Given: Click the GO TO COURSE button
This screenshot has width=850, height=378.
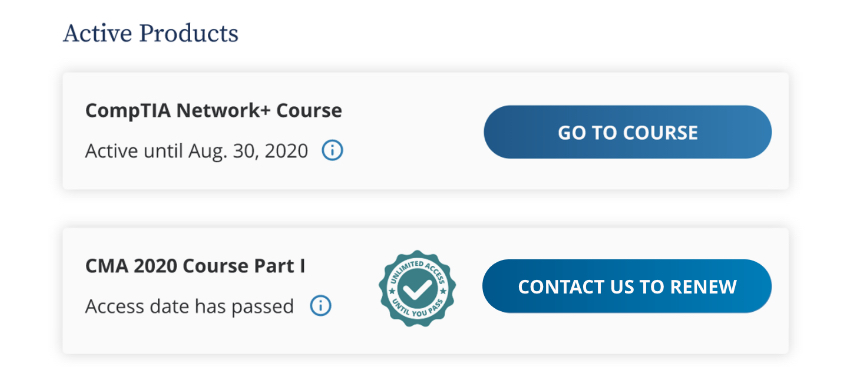Looking at the screenshot, I should tap(628, 132).
